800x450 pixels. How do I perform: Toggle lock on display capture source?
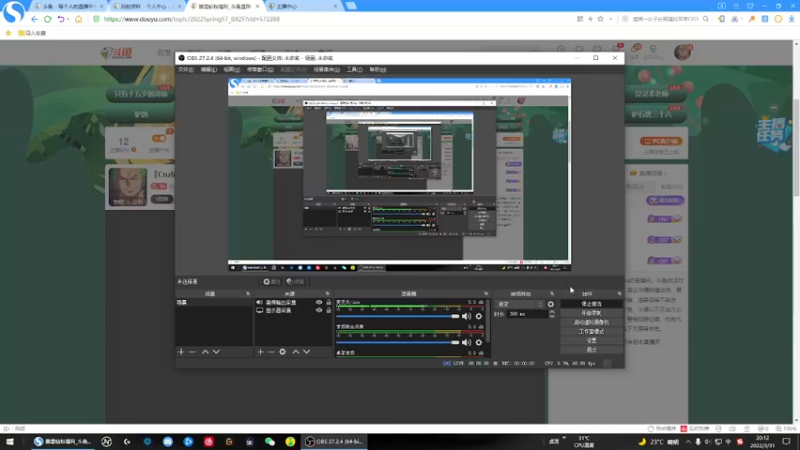pos(329,310)
